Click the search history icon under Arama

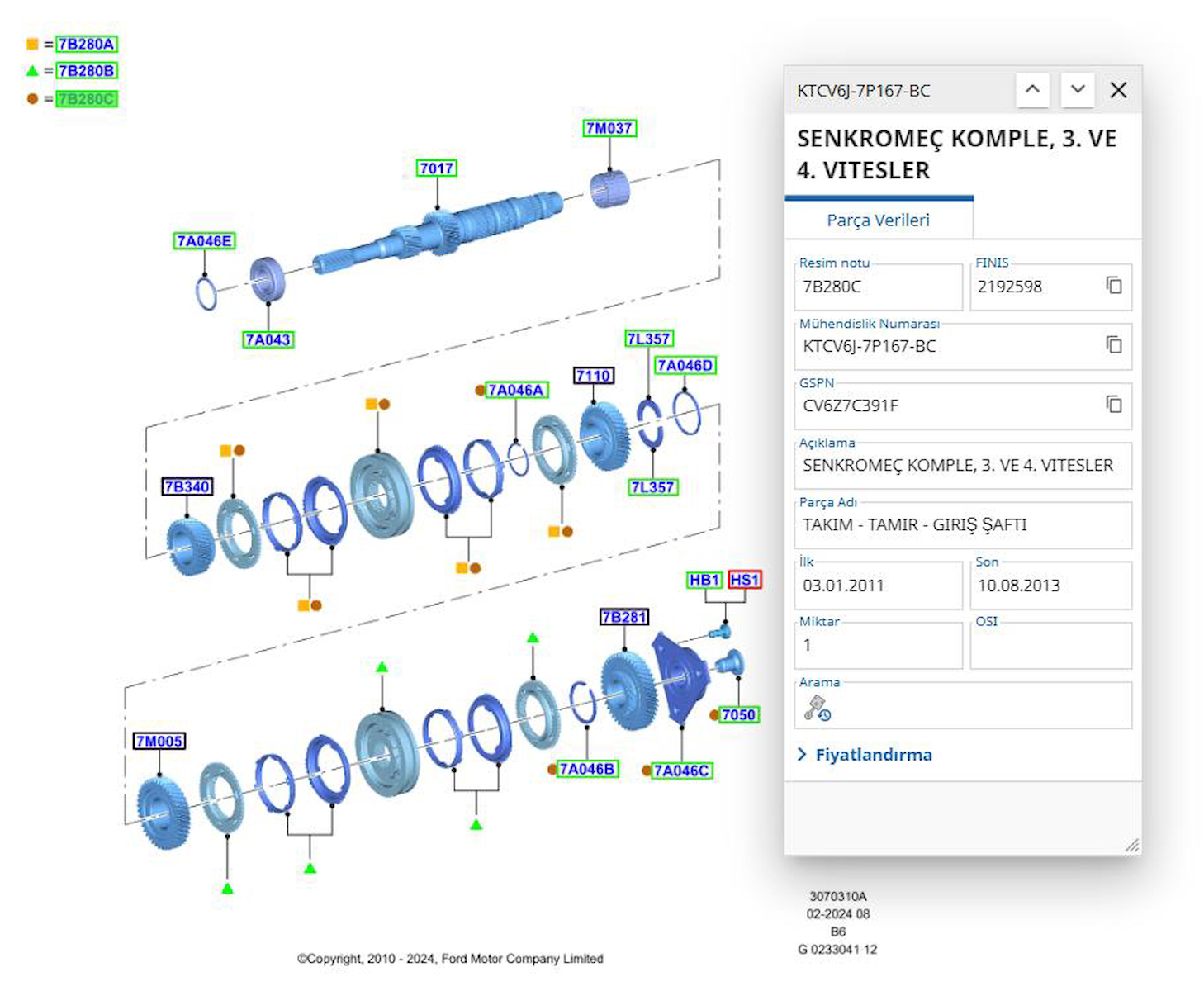point(818,709)
